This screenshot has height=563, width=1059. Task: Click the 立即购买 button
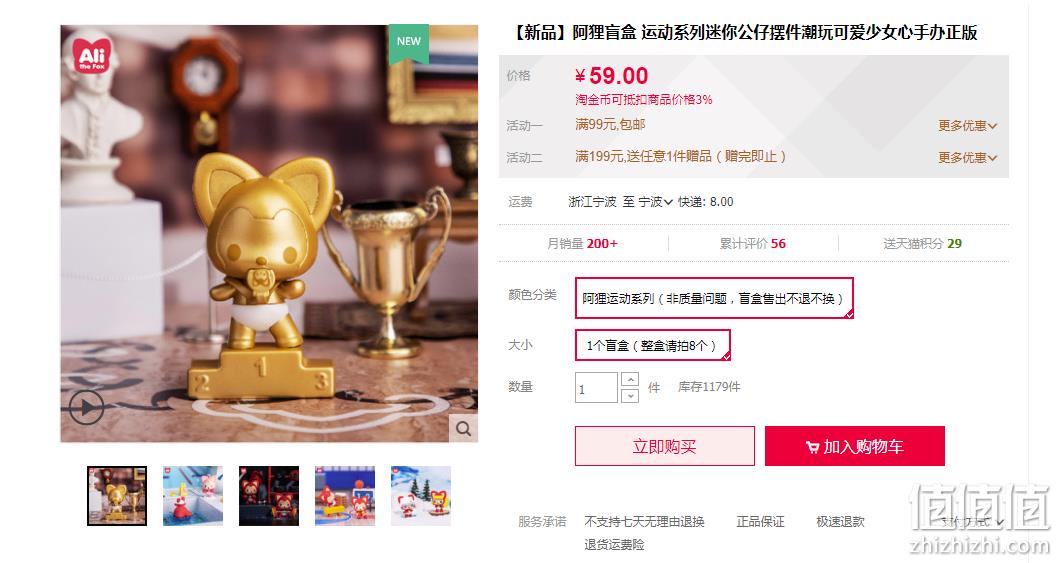pos(665,446)
